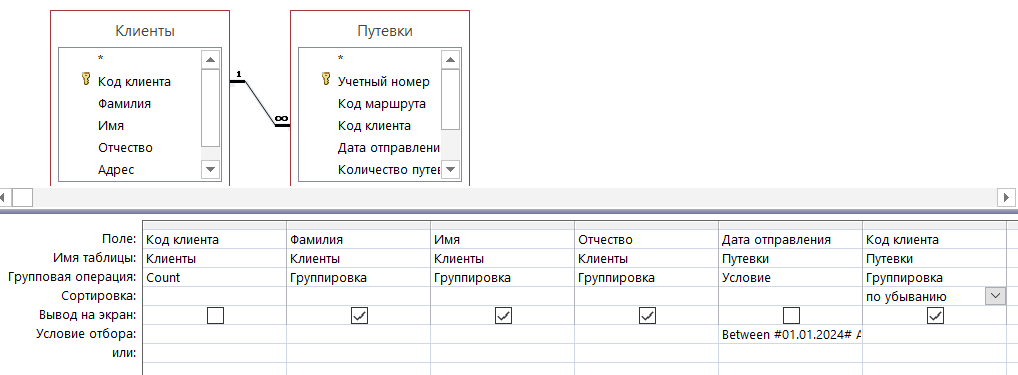
Task: Click the Count group operation cell
Action: coord(215,278)
